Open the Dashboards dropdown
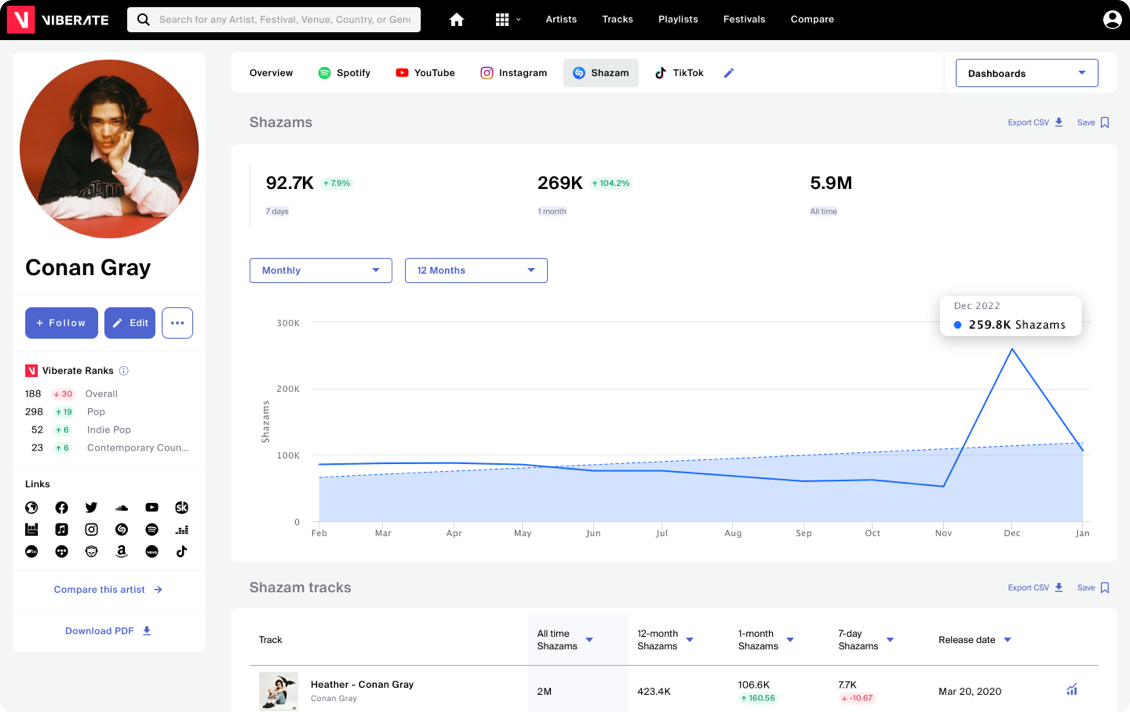The image size is (1130, 712). pos(1026,73)
